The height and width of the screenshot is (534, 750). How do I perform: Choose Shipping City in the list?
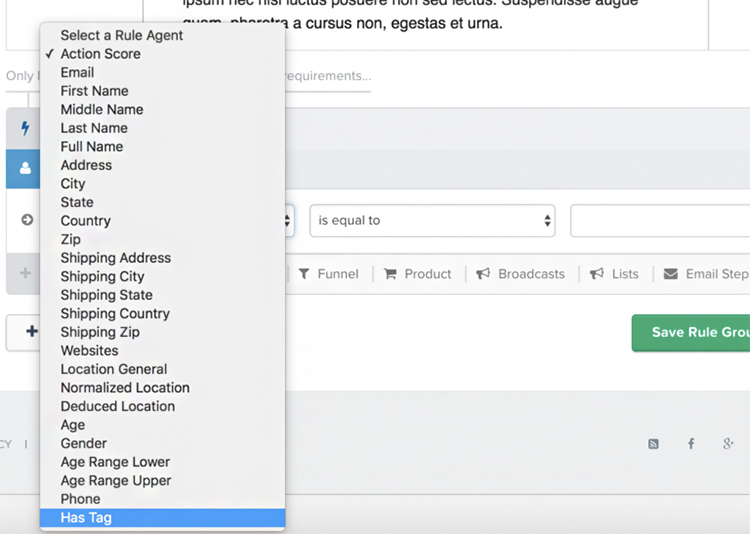tap(163, 277)
